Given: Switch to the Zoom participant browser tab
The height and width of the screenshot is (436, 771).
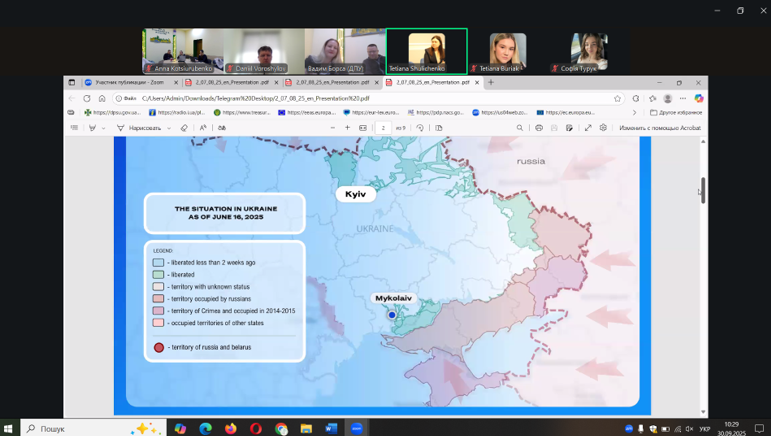Looking at the screenshot, I should [130, 82].
